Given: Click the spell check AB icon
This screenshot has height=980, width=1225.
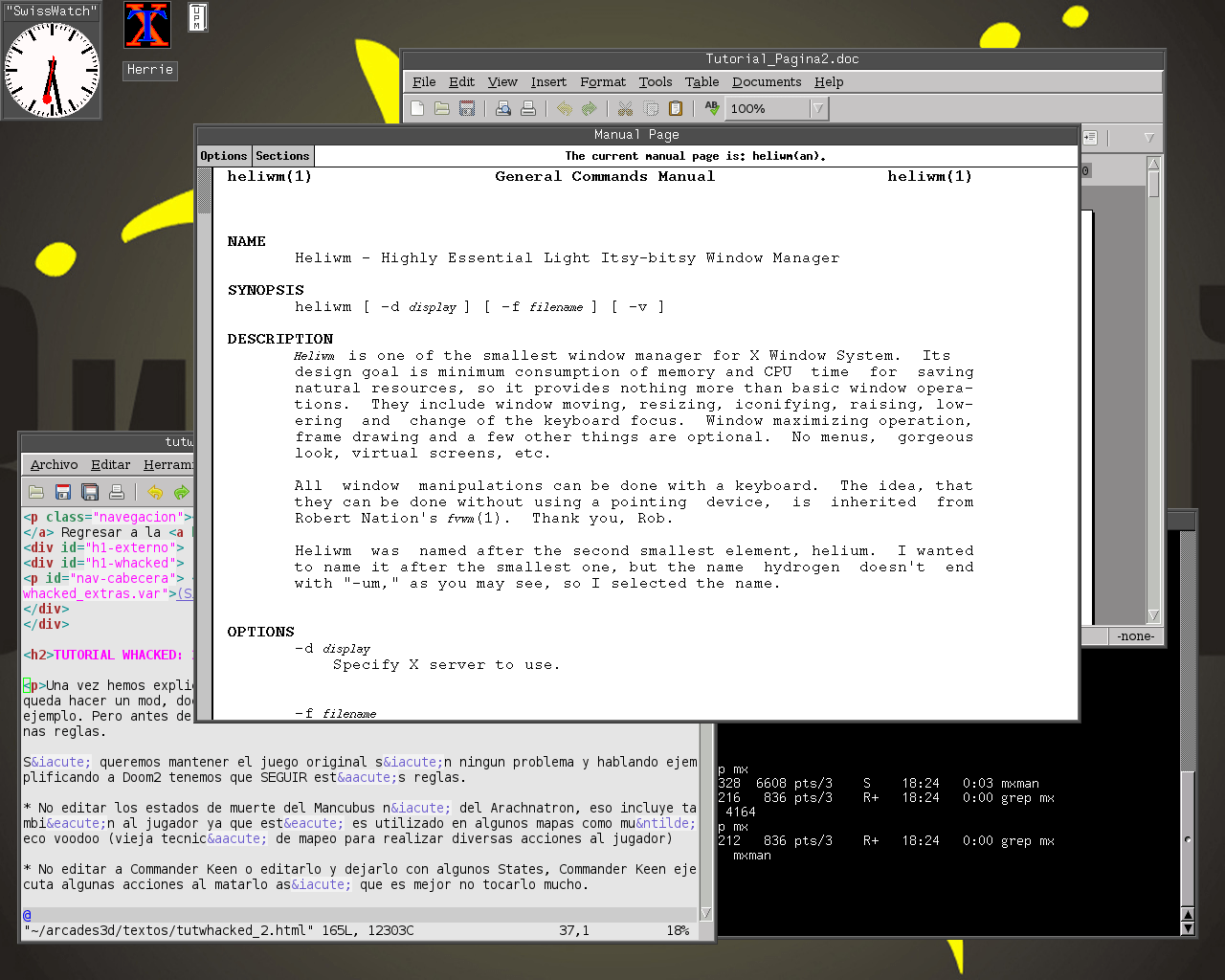Looking at the screenshot, I should (712, 109).
